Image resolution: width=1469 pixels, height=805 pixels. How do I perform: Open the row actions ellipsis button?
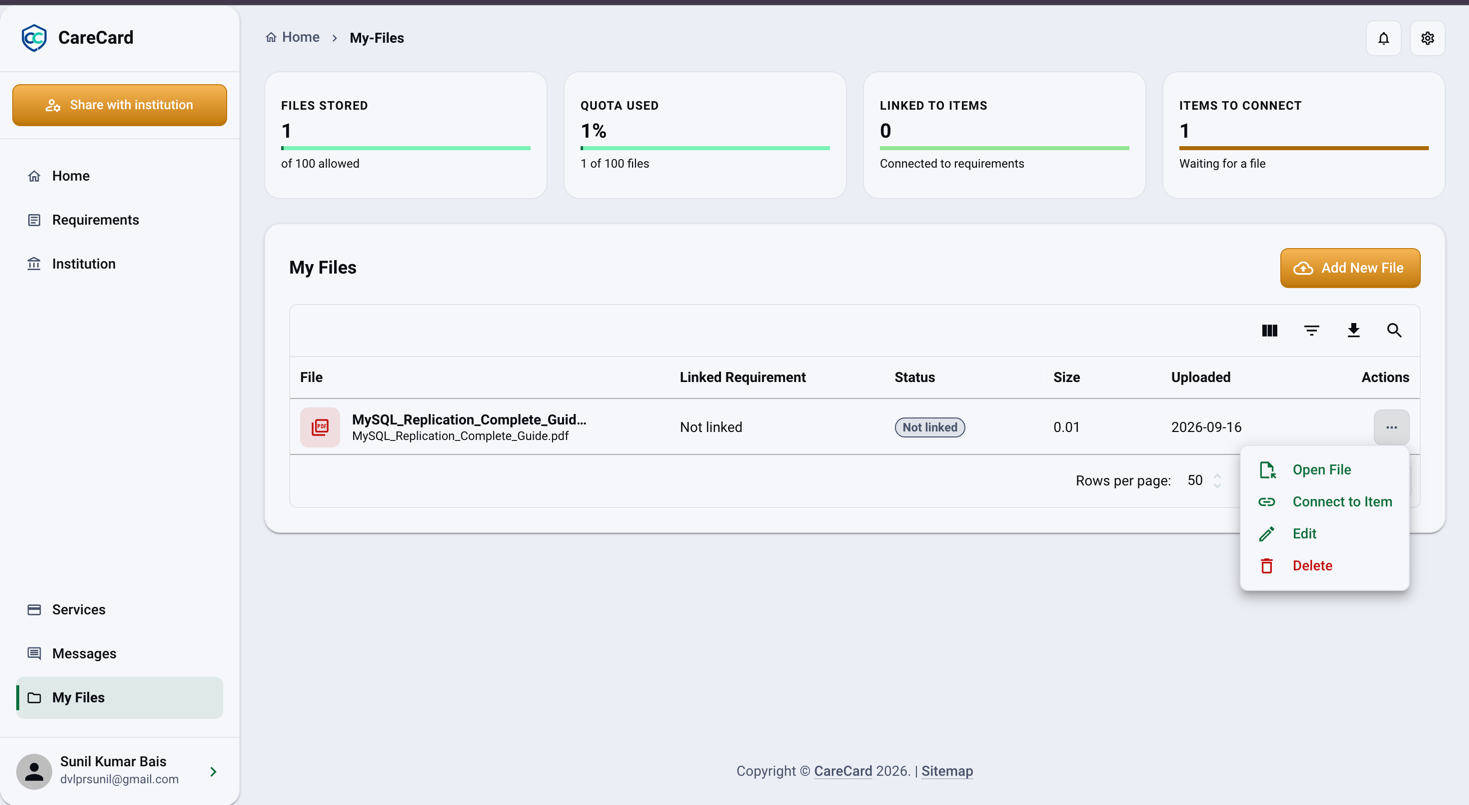coord(1392,427)
